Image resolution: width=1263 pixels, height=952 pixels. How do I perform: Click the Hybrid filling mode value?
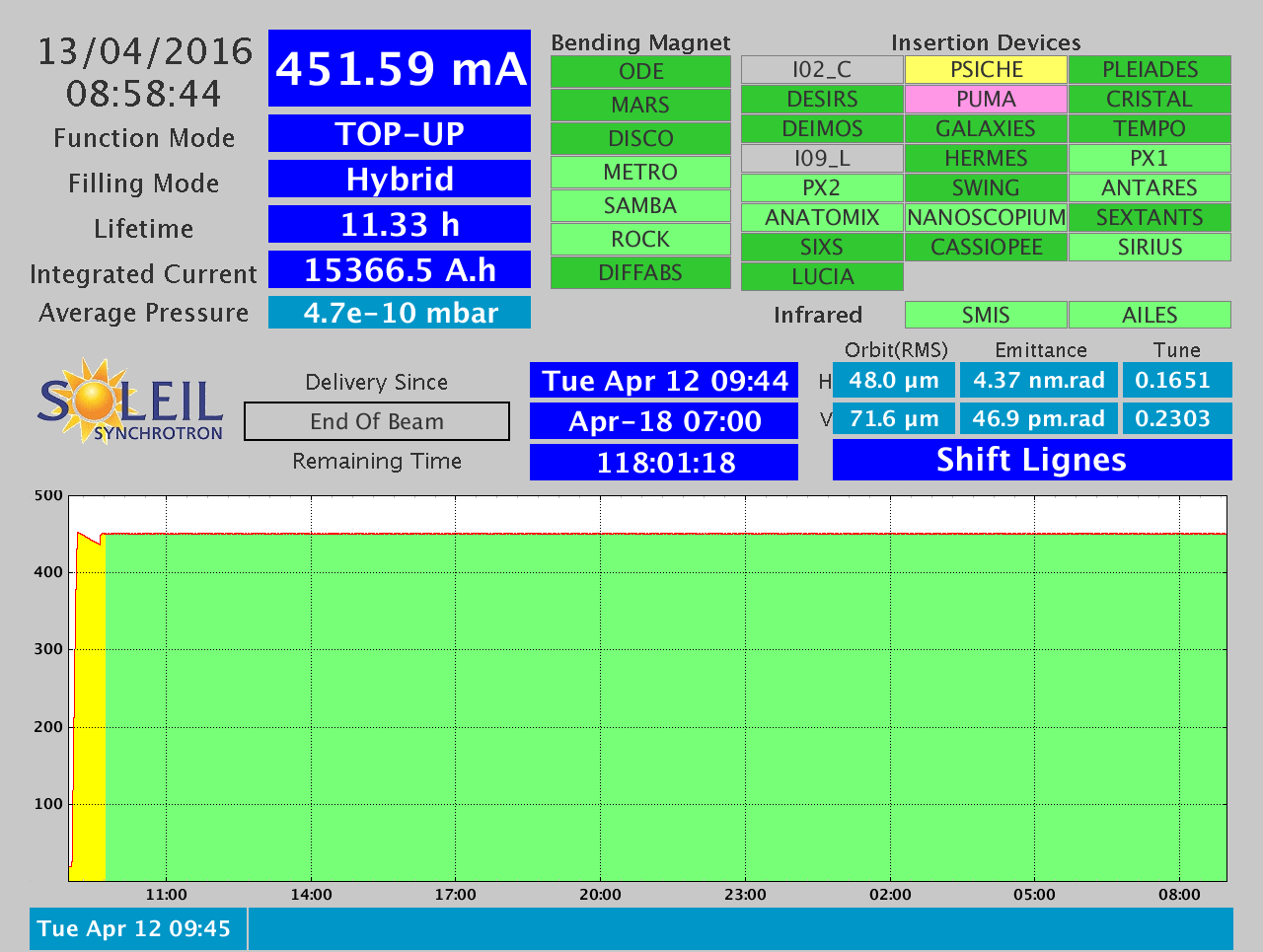pyautogui.click(x=400, y=179)
